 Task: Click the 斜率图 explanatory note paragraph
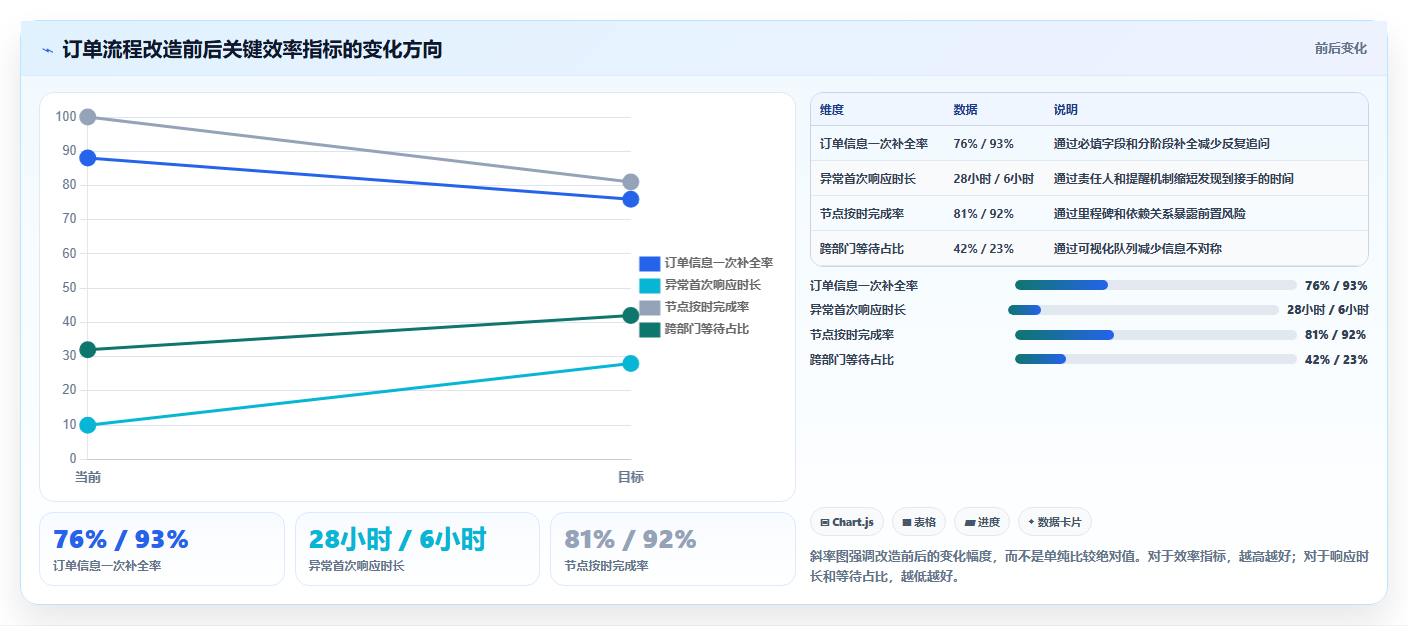point(1089,566)
